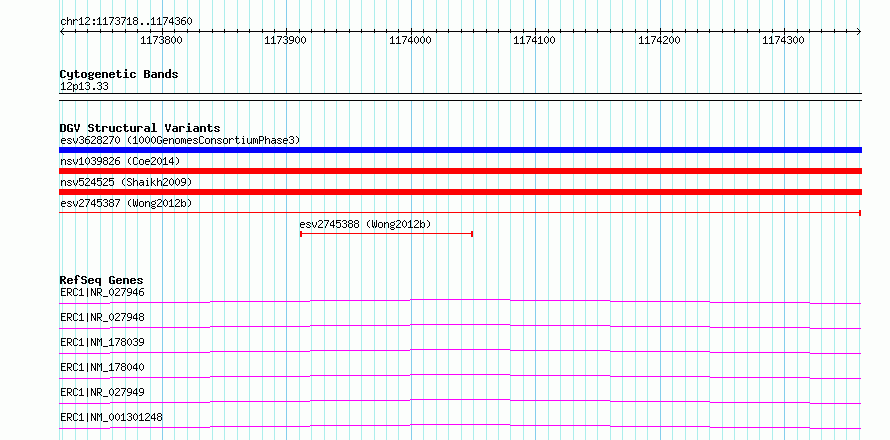Click the black cytogenetic band 12p13.33 bar
This screenshot has width=890, height=440.
click(460, 97)
